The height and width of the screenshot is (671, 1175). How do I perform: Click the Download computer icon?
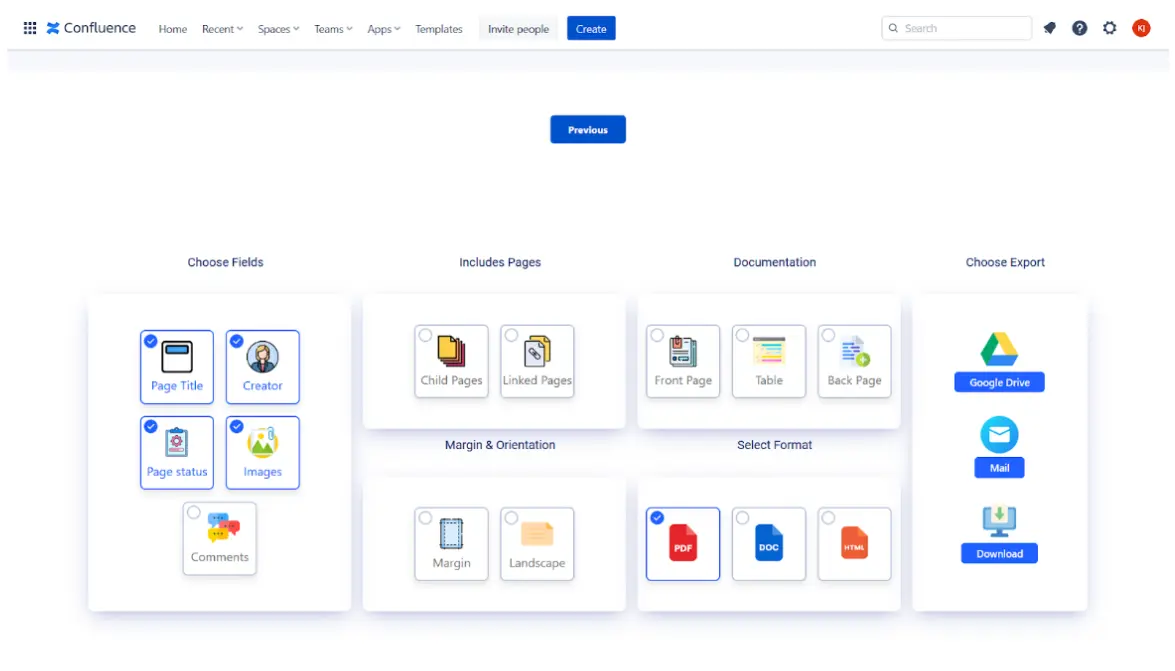click(x=999, y=520)
